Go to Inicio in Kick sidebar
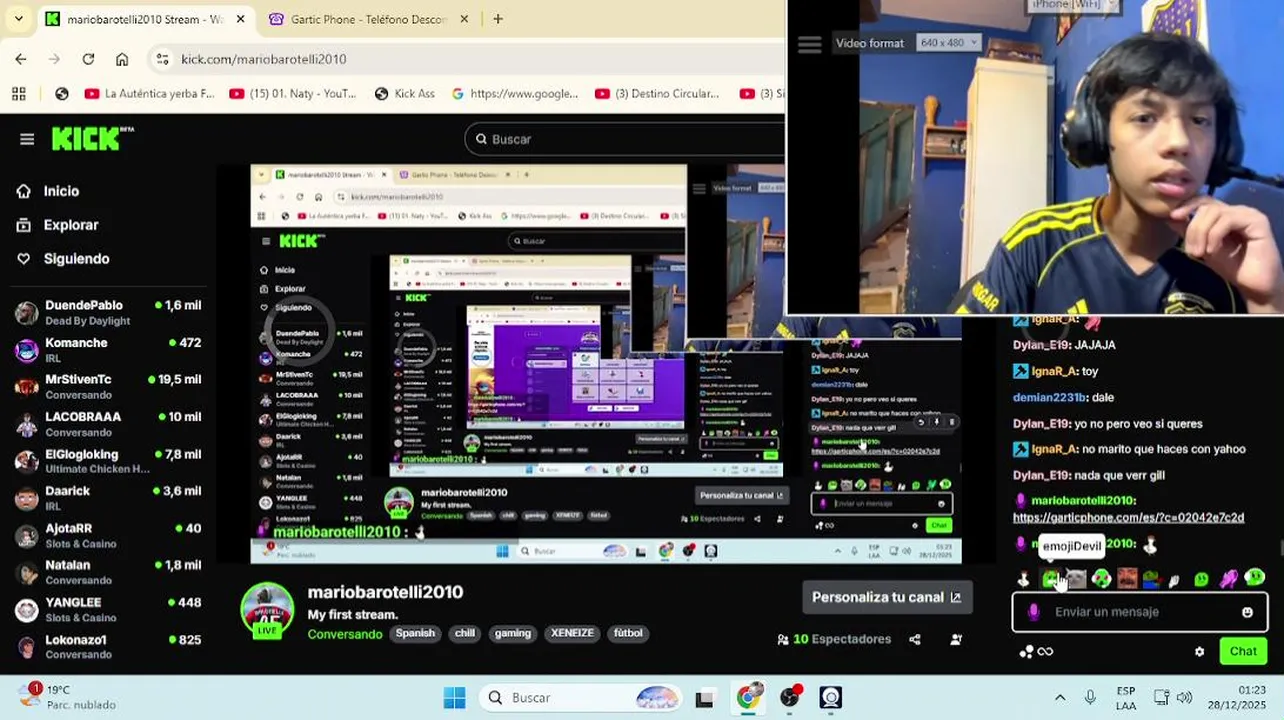 point(61,191)
